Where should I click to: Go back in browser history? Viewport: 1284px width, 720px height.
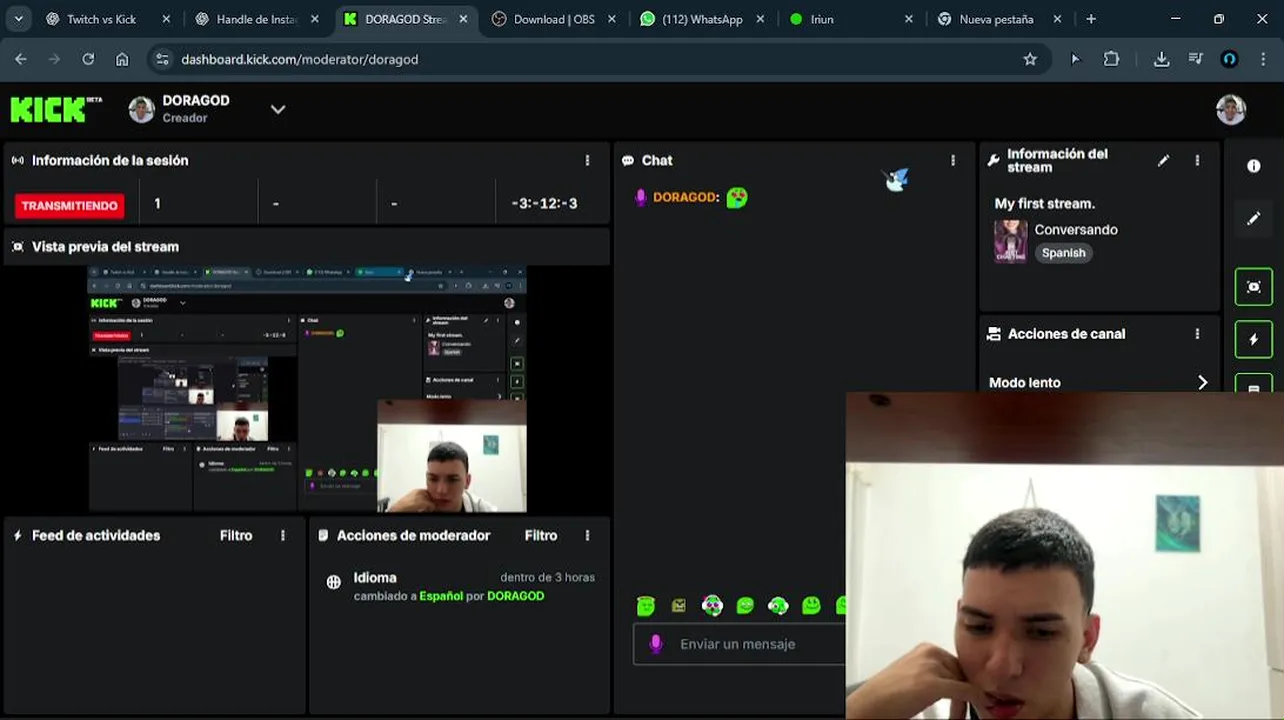(21, 59)
